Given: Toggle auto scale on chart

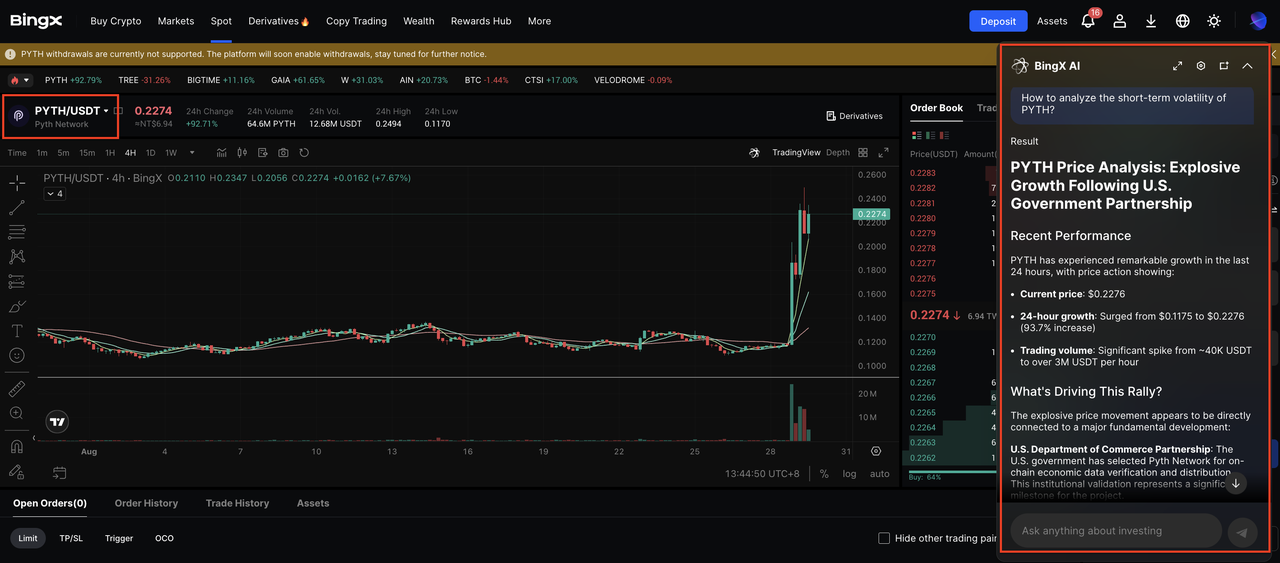Looking at the screenshot, I should click(879, 474).
